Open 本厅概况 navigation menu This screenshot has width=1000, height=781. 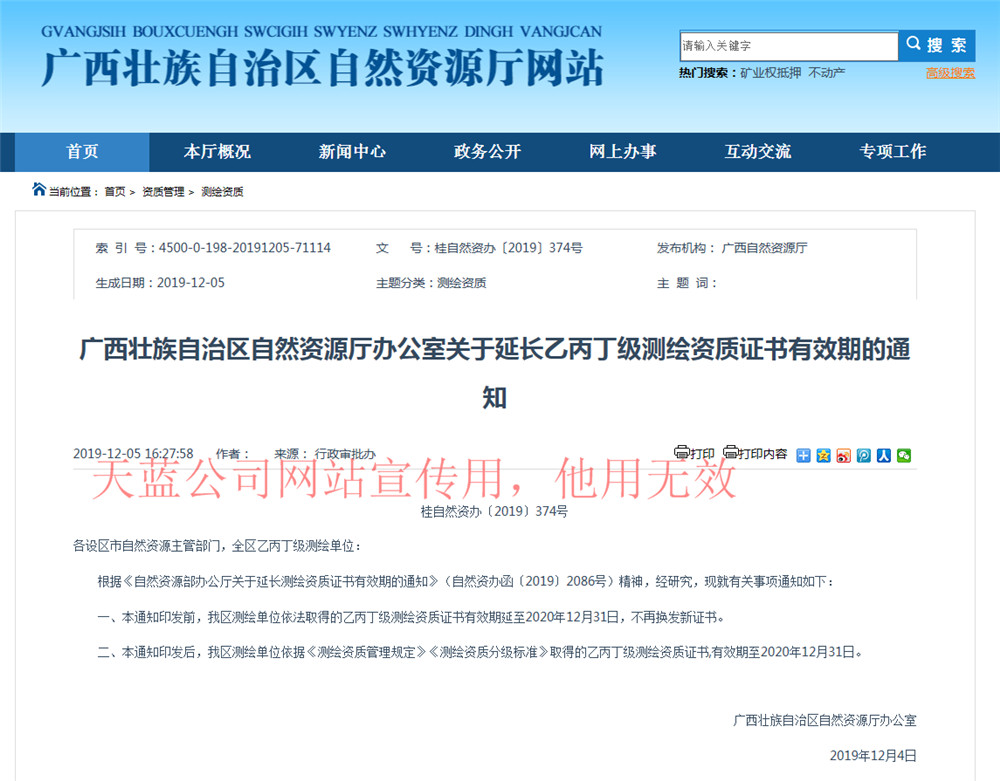click(217, 152)
